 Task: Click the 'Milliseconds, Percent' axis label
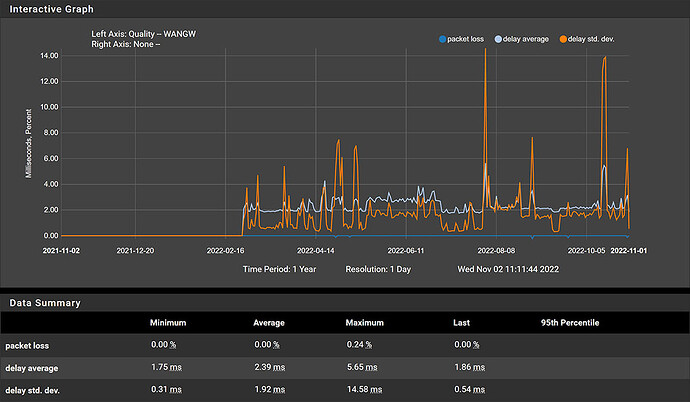[29, 143]
